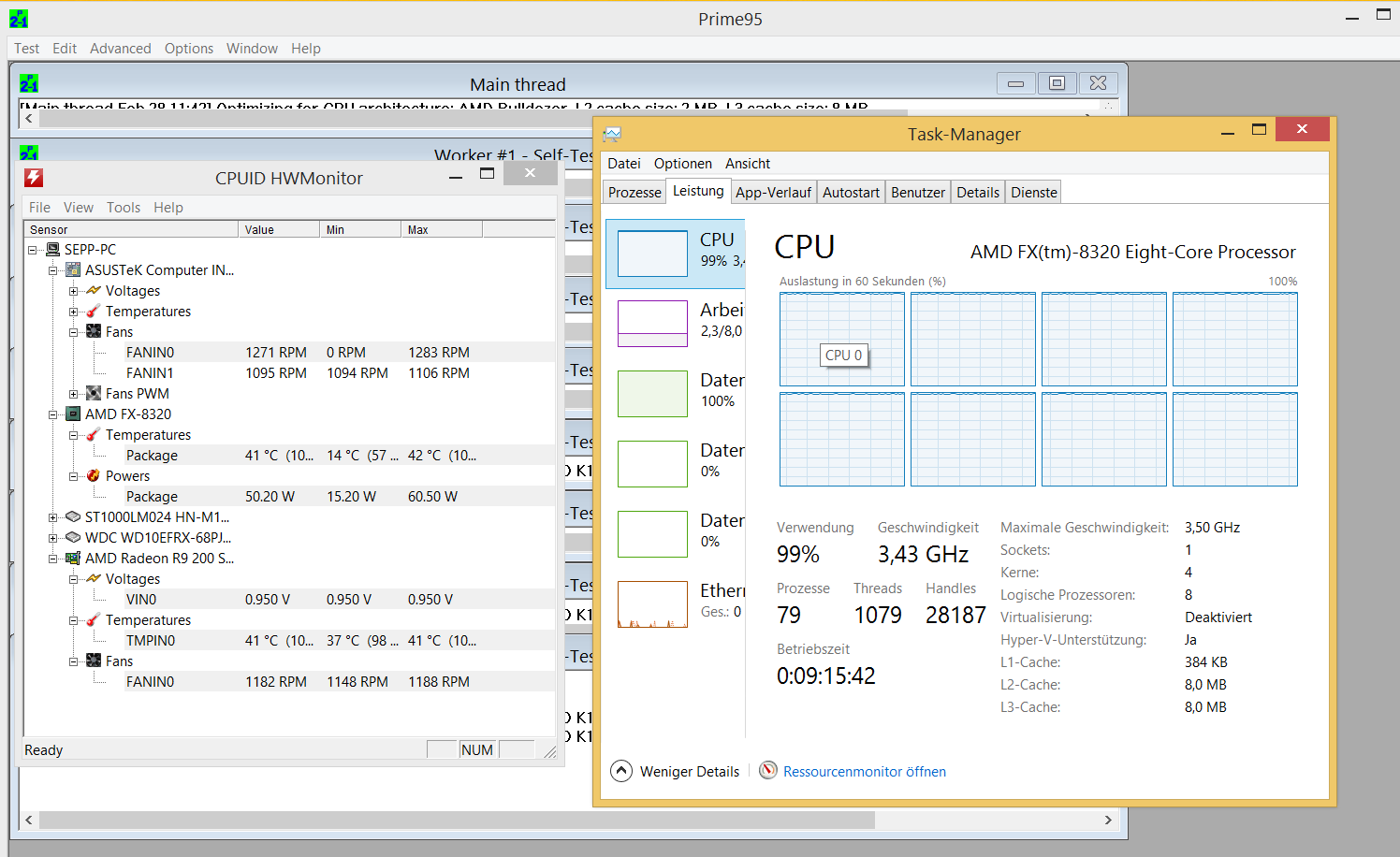This screenshot has height=857, width=1400.
Task: Switch to the Dienste tab
Action: pos(1034,193)
